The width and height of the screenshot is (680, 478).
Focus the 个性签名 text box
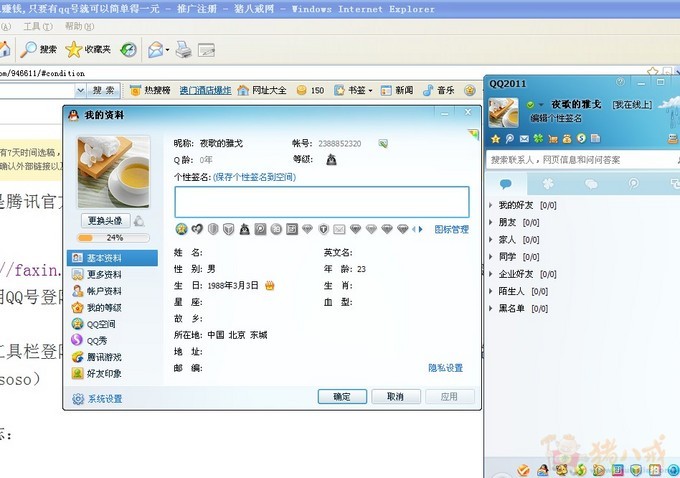point(322,202)
